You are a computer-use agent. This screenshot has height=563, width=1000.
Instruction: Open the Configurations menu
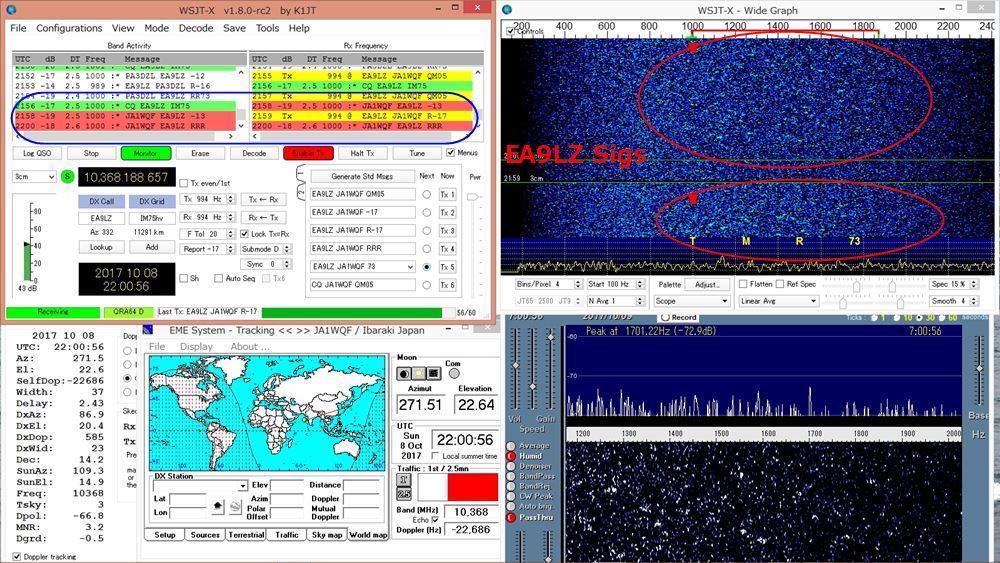[x=69, y=28]
